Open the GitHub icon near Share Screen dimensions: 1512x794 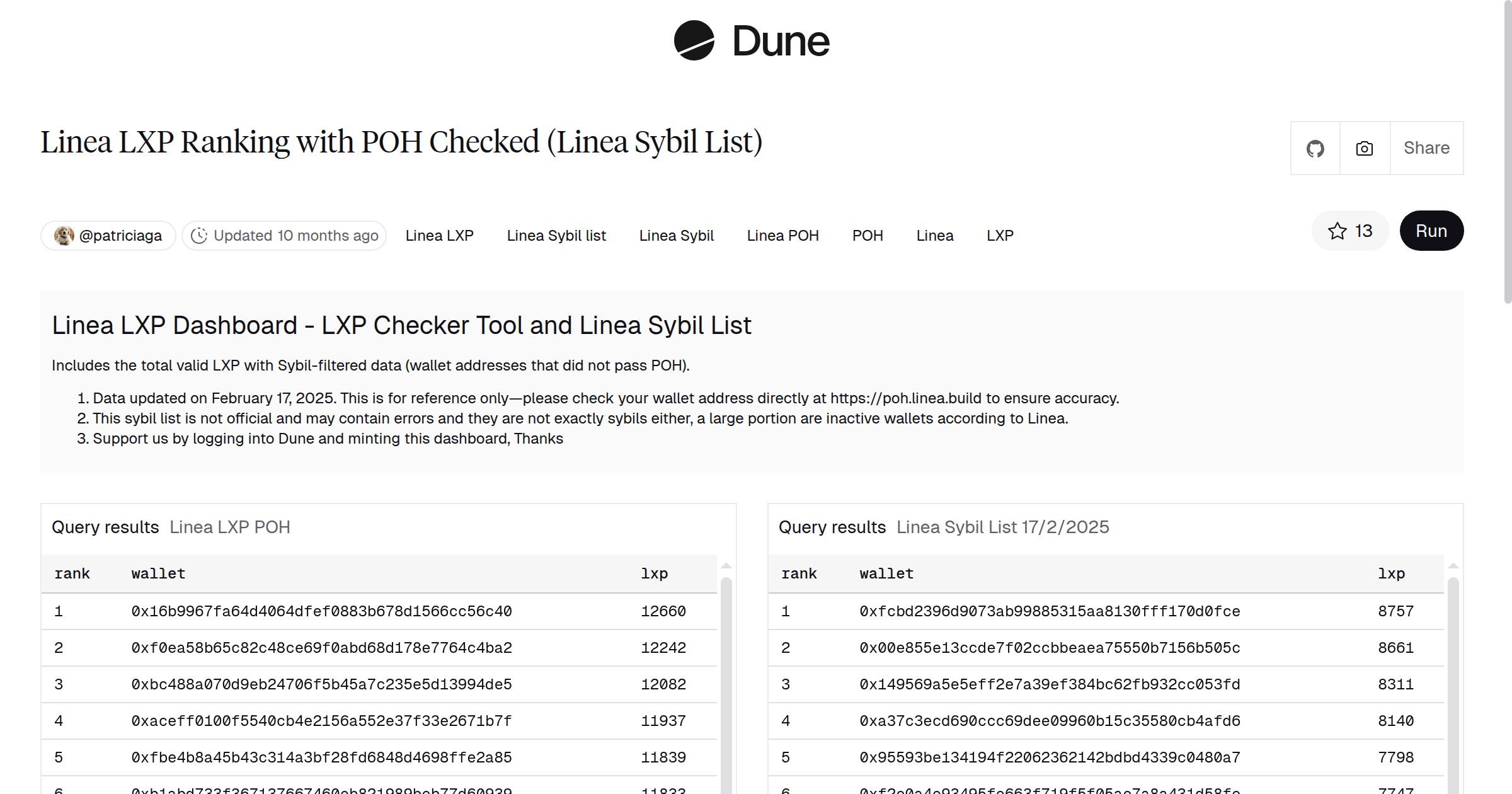[1315, 148]
